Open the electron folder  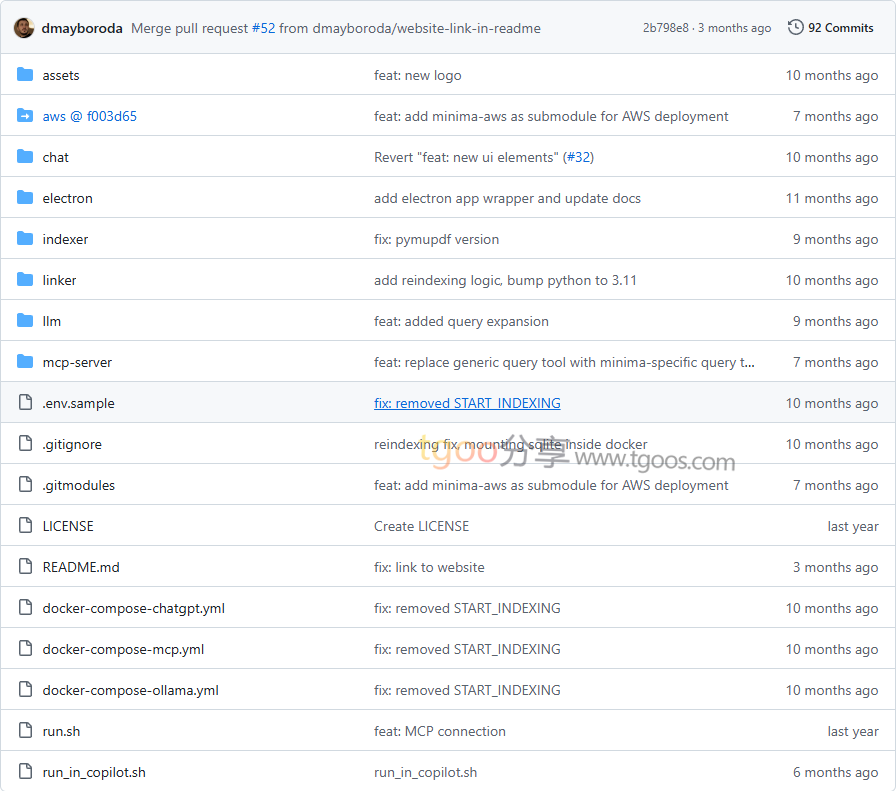coord(67,198)
